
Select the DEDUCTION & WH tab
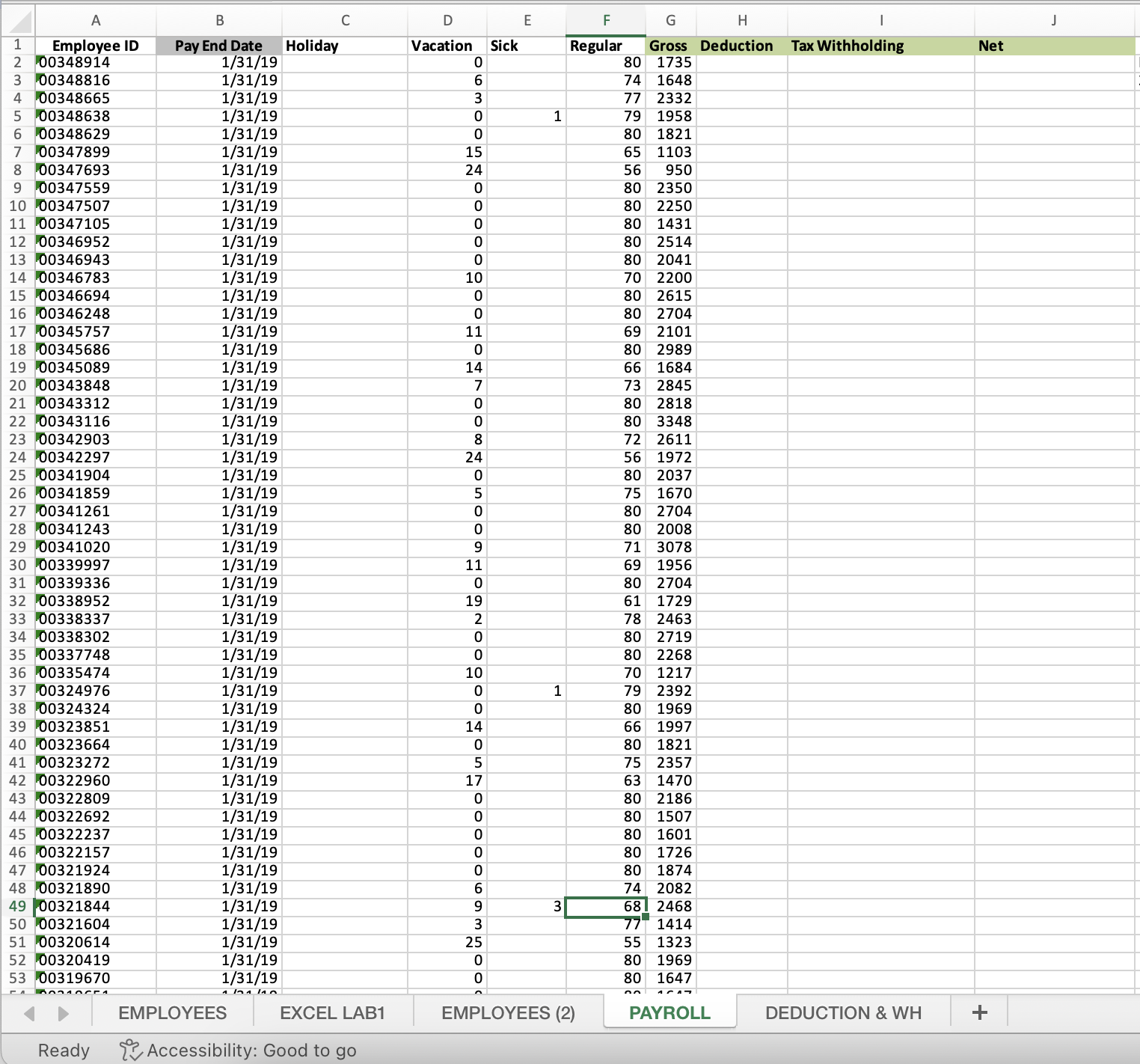[843, 1012]
